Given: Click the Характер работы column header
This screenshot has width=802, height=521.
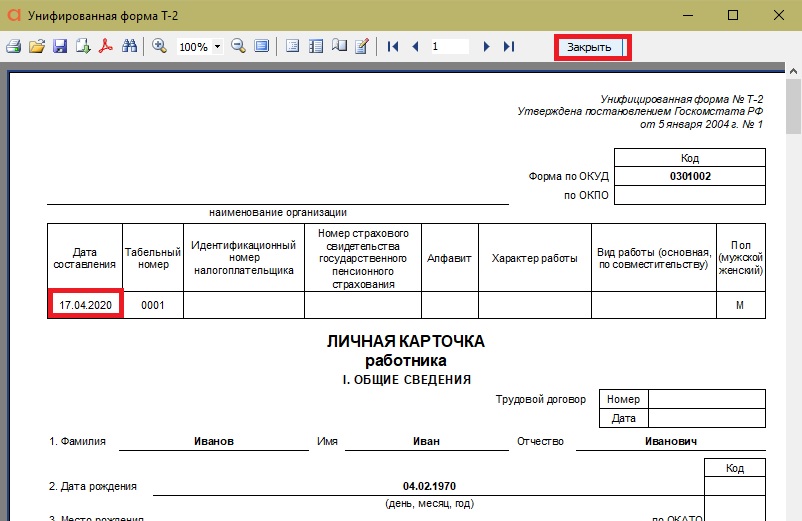Looking at the screenshot, I should pyautogui.click(x=534, y=258).
